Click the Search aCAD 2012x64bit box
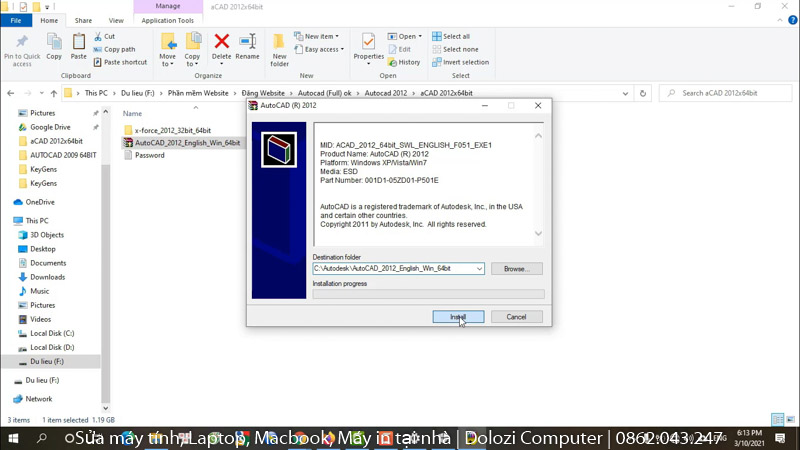The height and width of the screenshot is (450, 800). pos(727,93)
